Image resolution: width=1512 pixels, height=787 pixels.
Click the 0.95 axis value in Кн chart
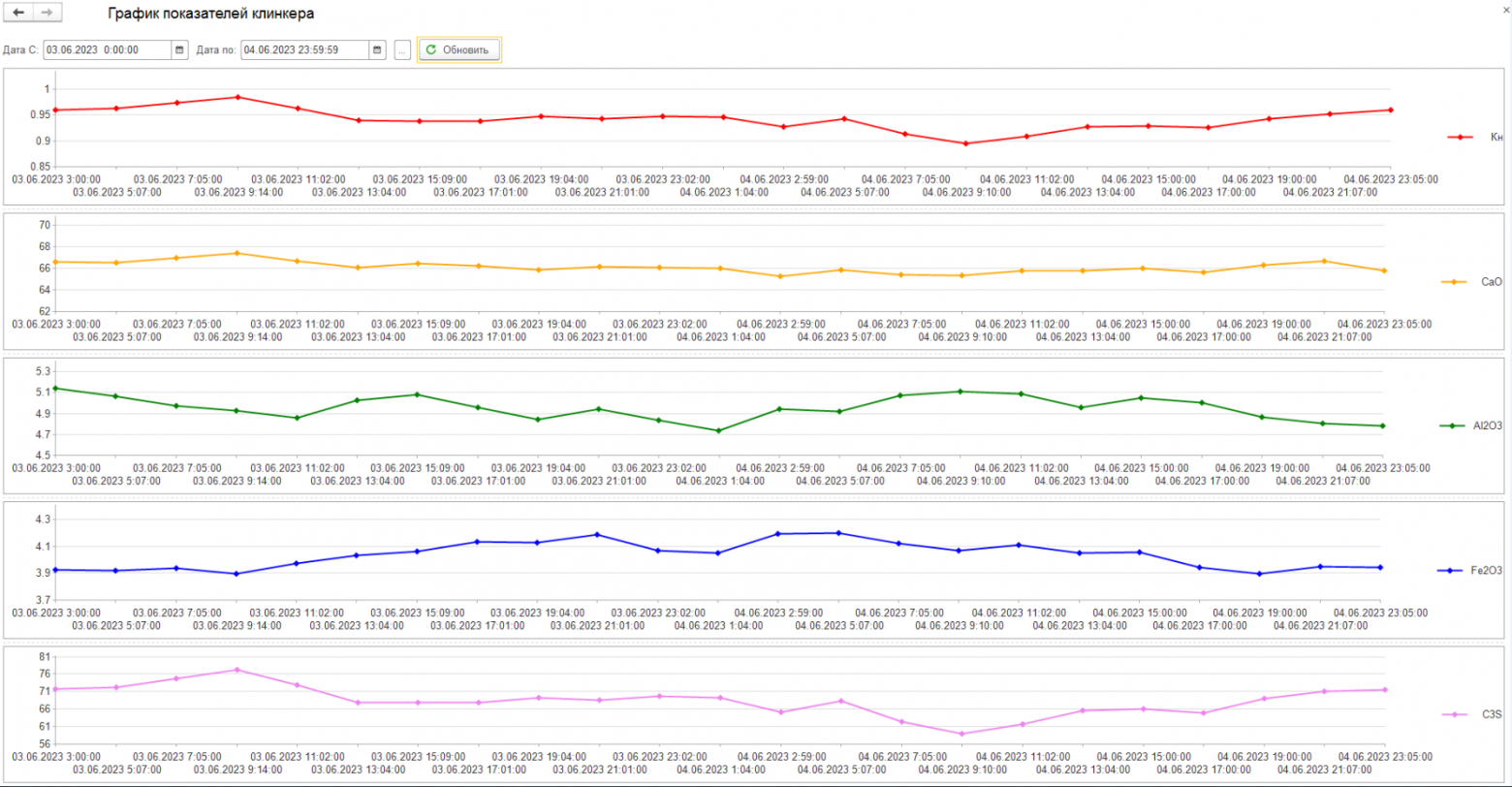pos(40,115)
